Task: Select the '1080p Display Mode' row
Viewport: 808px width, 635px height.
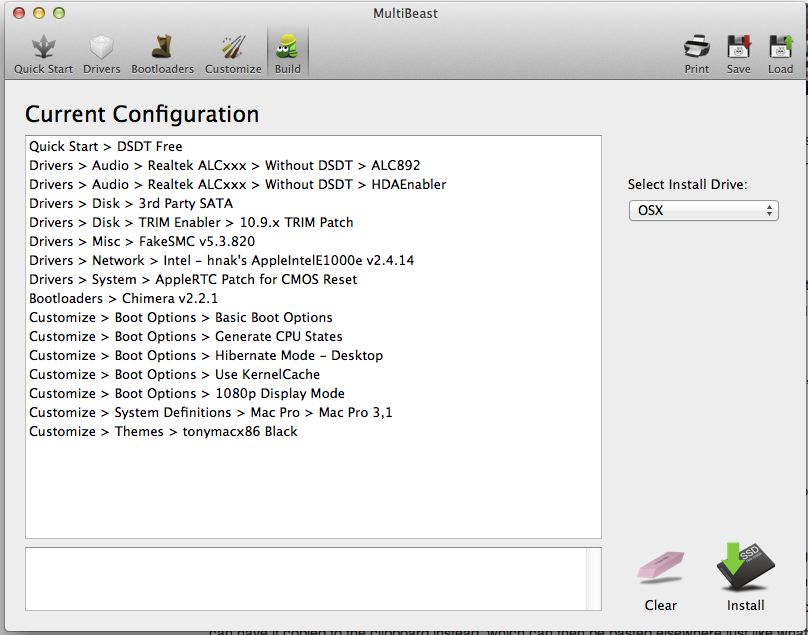Action: click(x=313, y=394)
